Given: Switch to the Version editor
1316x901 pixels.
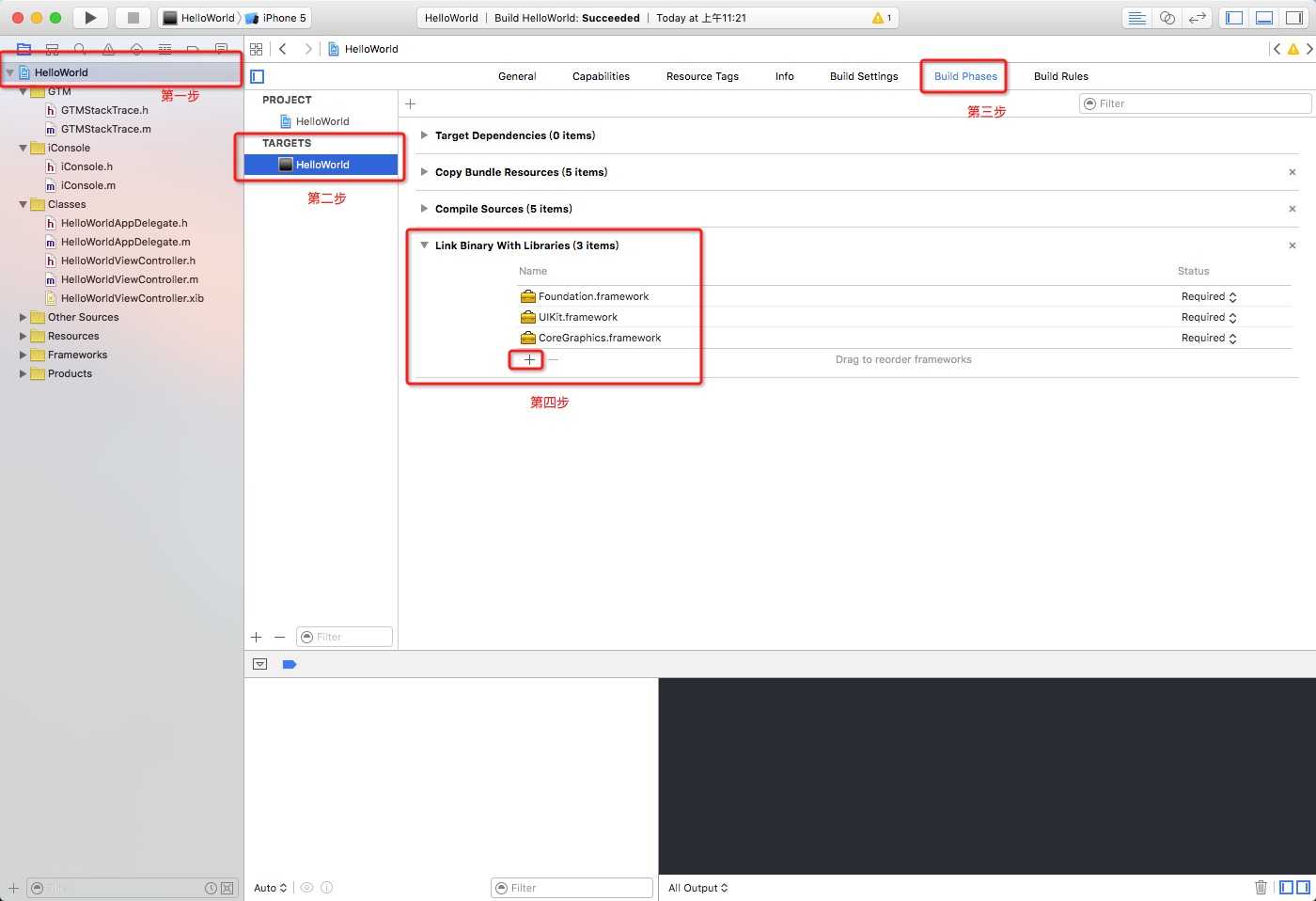Looking at the screenshot, I should (x=1197, y=18).
